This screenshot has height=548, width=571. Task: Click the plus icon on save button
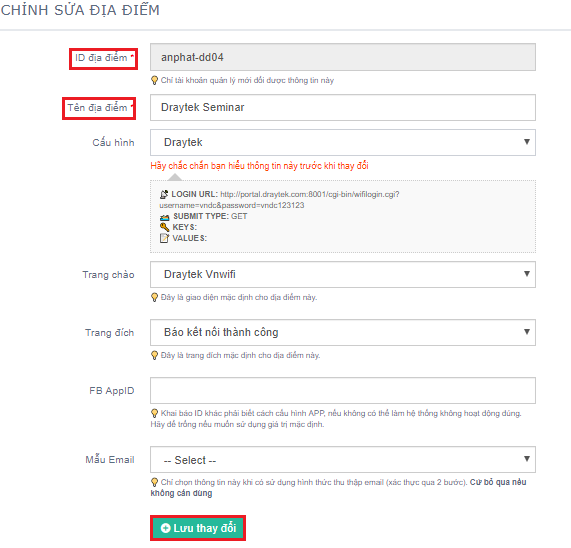[165, 528]
